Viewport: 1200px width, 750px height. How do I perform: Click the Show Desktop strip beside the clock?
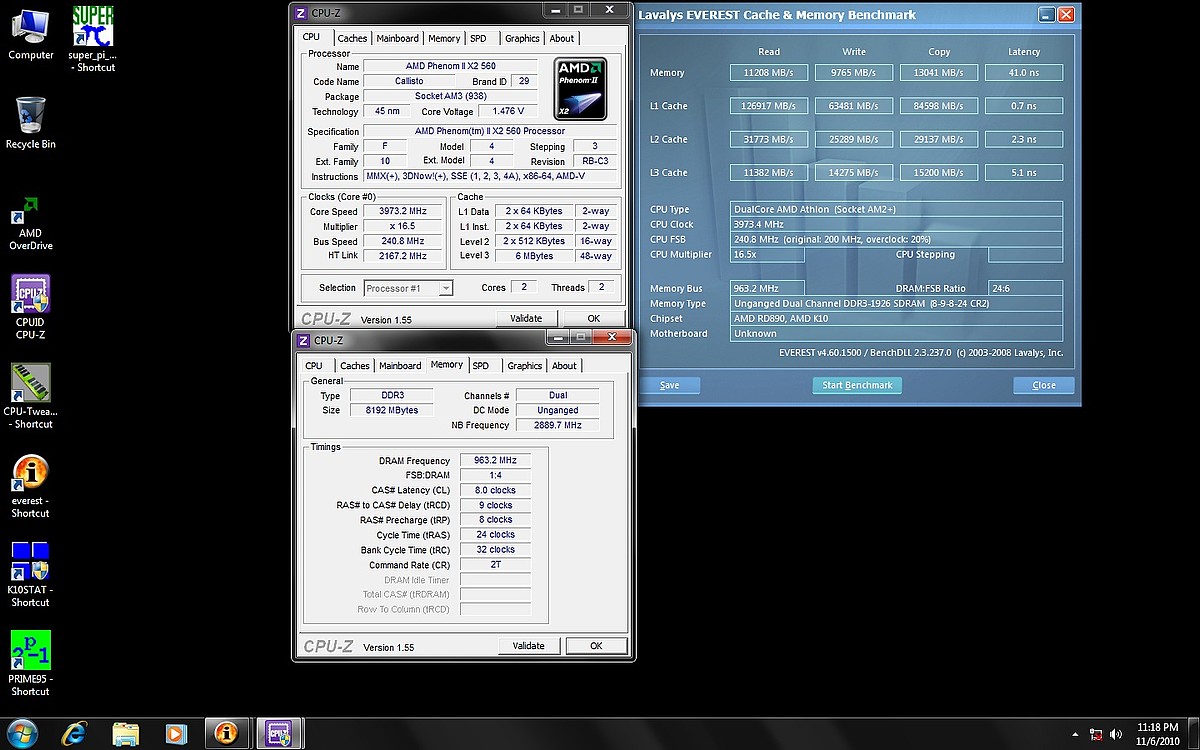tap(1193, 733)
